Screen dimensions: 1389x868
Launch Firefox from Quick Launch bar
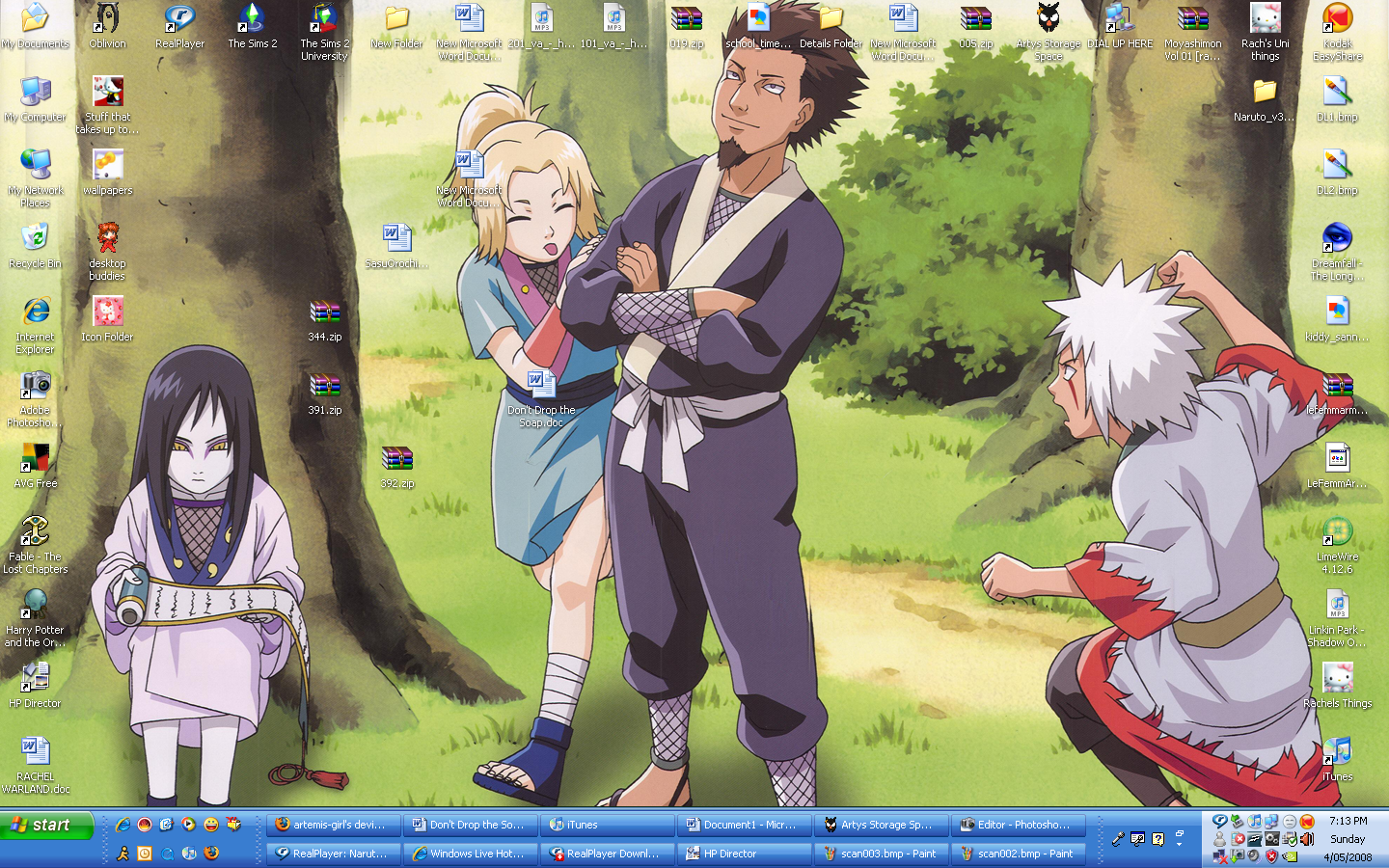point(211,854)
